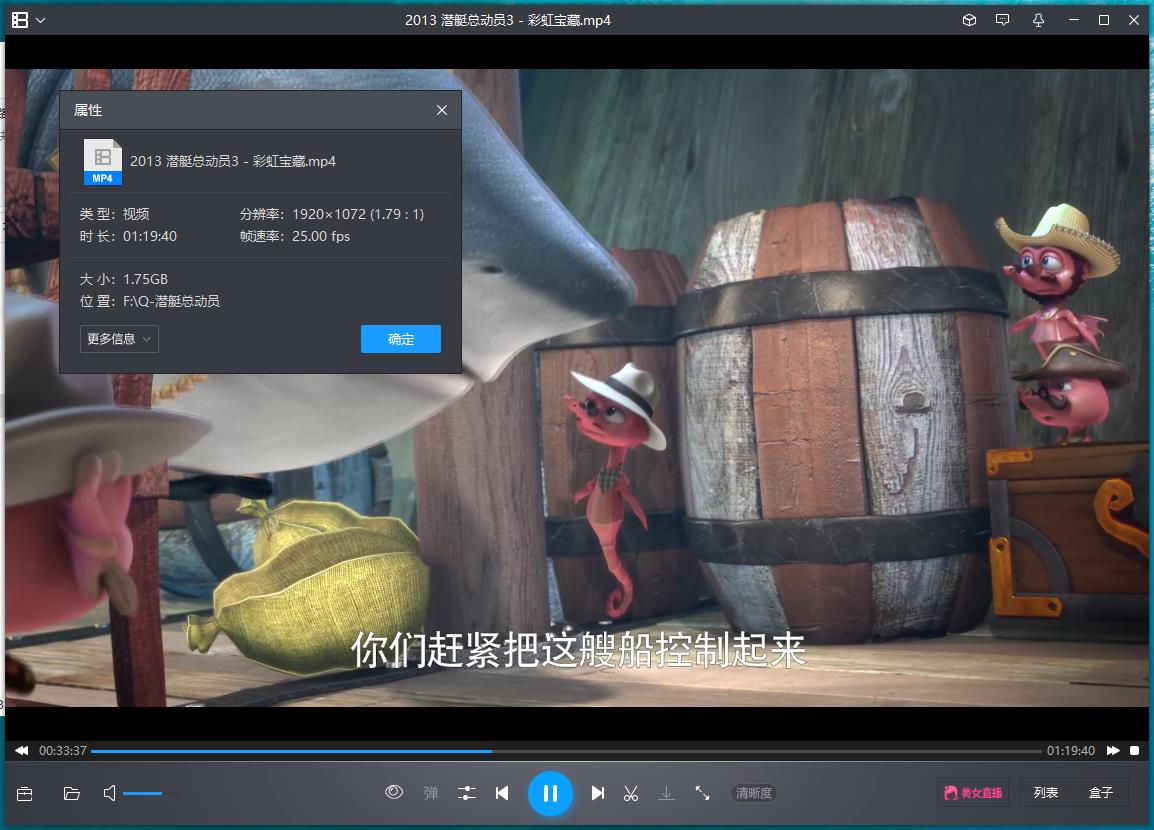The image size is (1154, 830).
Task: Click the MP4 file type icon in properties
Action: click(102, 161)
